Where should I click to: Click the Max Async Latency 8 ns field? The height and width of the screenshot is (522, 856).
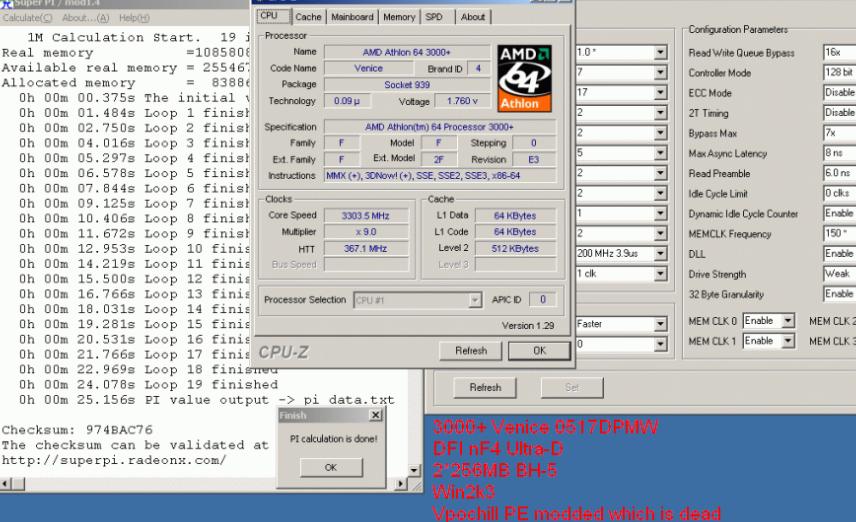(839, 153)
